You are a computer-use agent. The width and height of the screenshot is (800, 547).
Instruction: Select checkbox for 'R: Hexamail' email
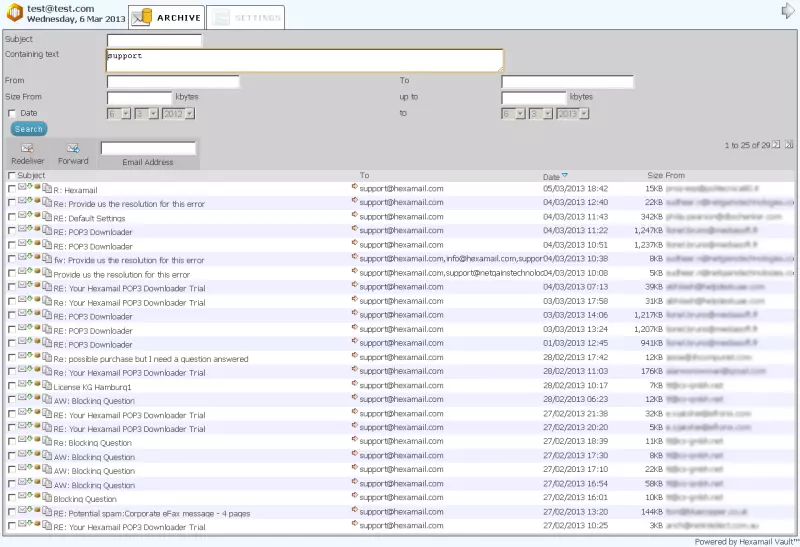[x=12, y=188]
